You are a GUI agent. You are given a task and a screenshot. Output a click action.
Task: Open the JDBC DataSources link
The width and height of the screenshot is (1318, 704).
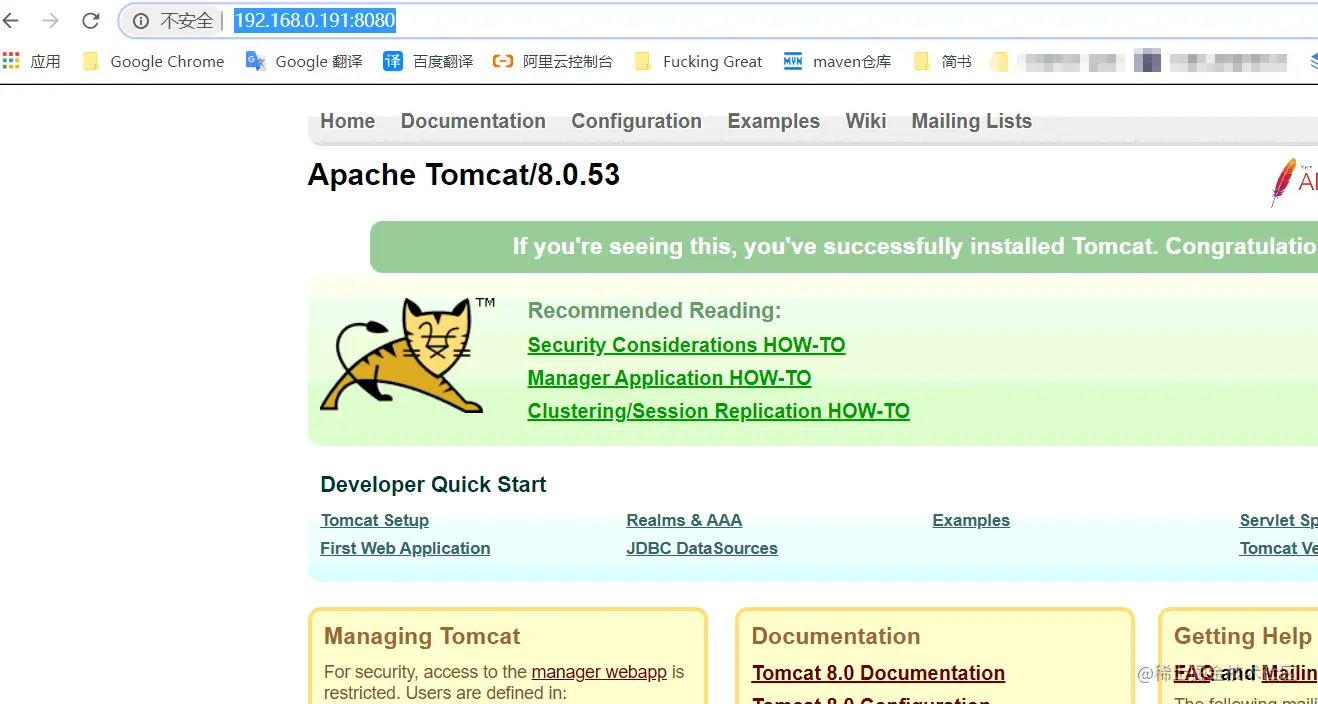(x=702, y=548)
